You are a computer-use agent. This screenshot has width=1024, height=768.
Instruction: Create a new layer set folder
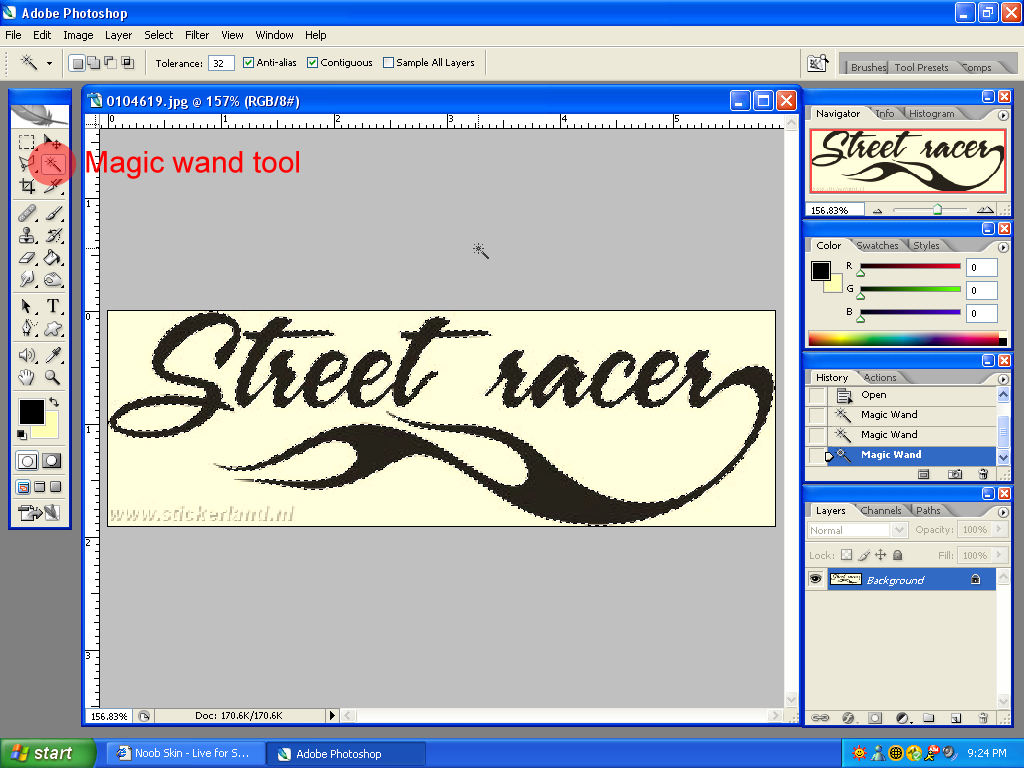click(928, 718)
